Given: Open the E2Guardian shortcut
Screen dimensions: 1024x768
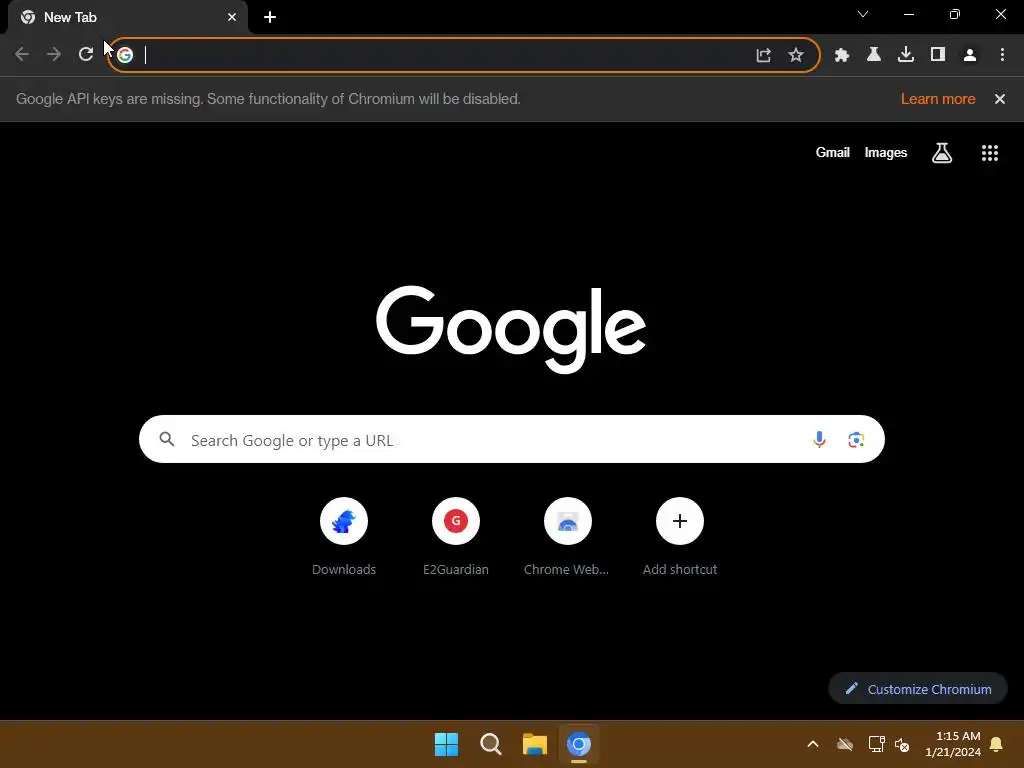Looking at the screenshot, I should 456,537.
